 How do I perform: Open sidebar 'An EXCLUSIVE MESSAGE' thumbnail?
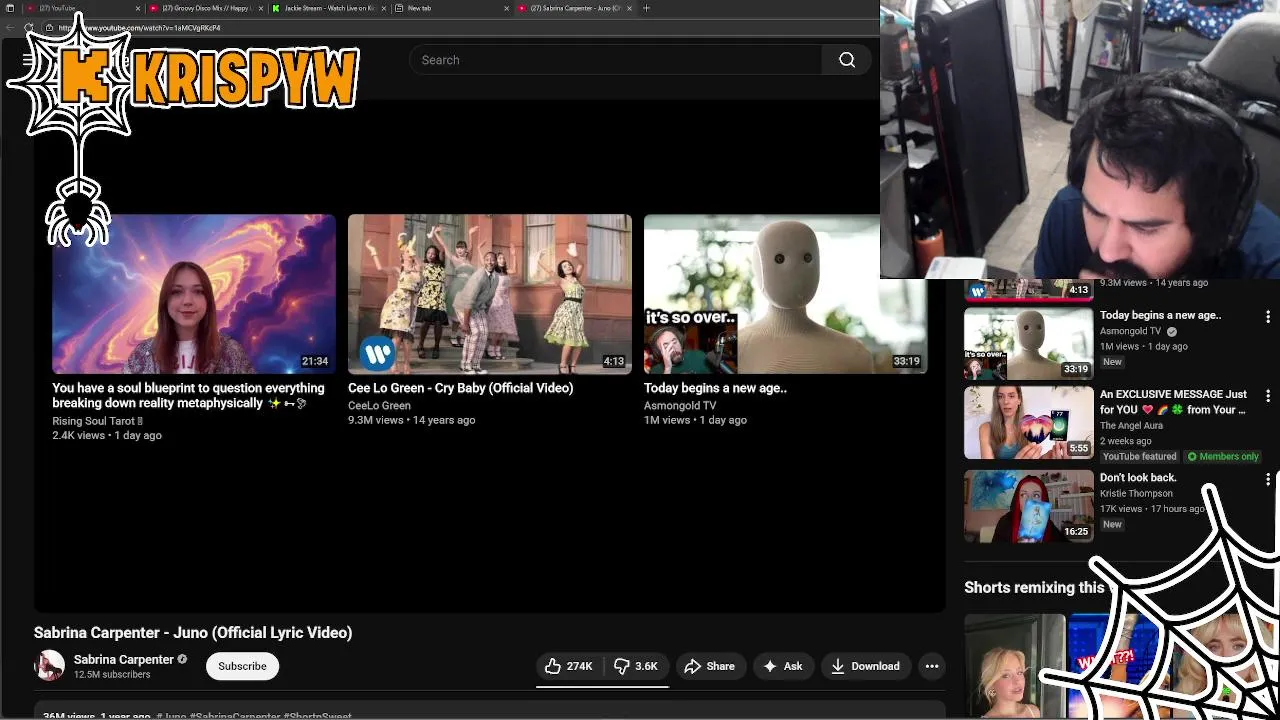(1029, 422)
